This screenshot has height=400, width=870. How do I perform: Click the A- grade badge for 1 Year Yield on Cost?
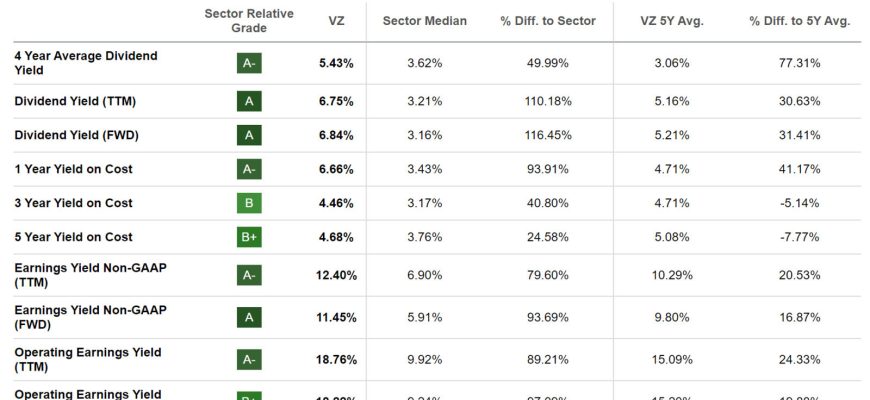click(249, 169)
